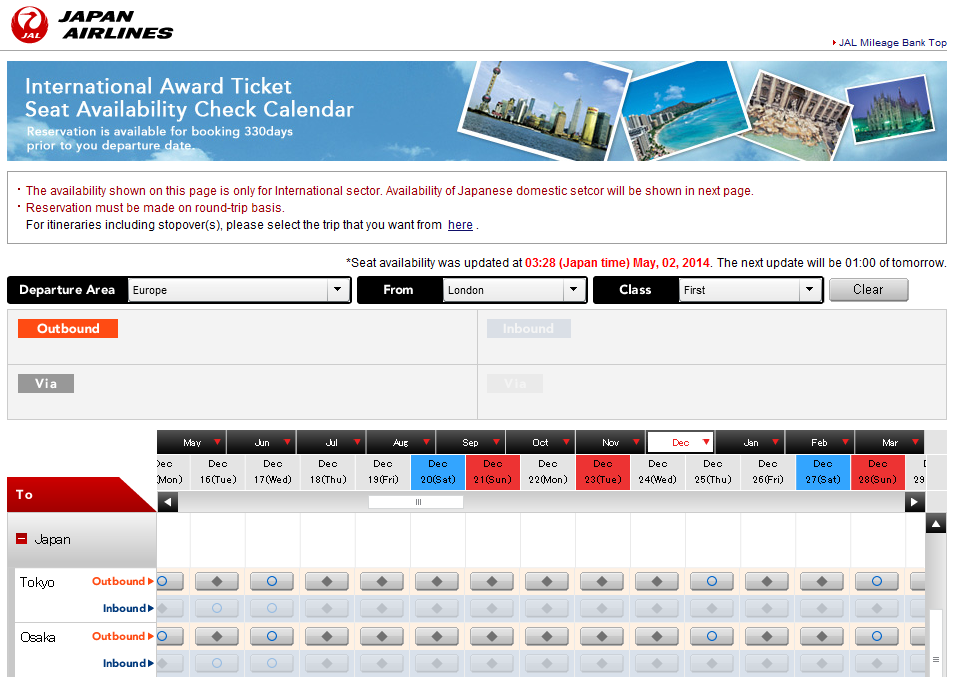This screenshot has height=677, width=953.
Task: Select Osaka outbound Dec 25 available circle
Action: [712, 636]
